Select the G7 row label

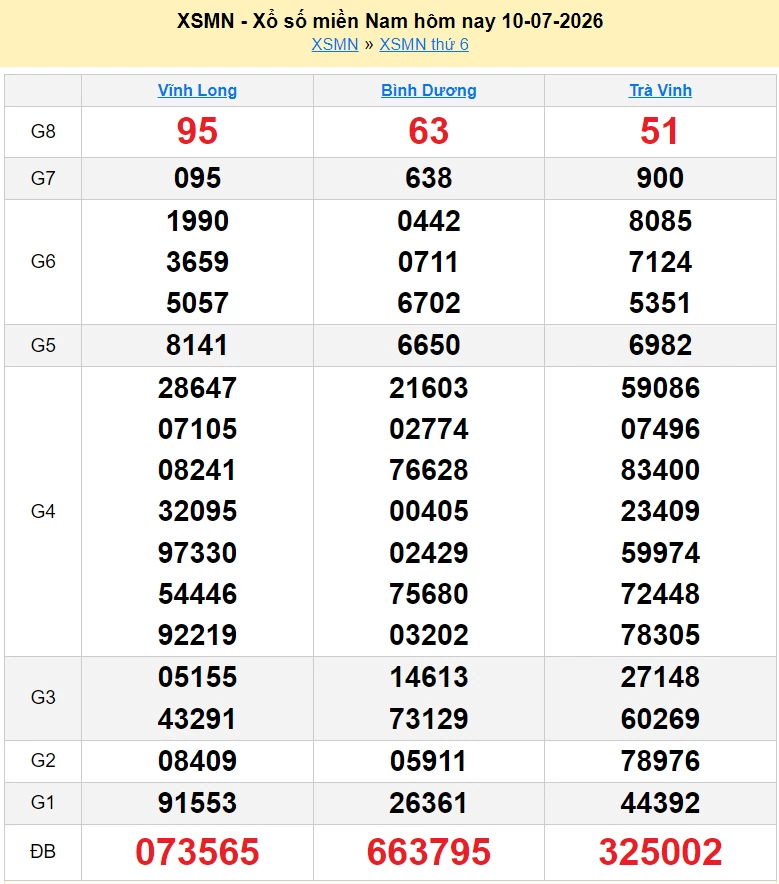[x=43, y=178]
